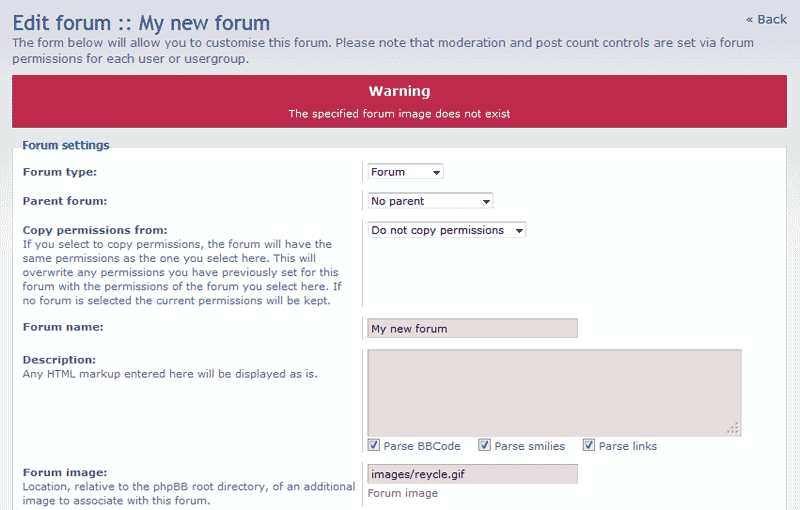Click the Forum image label

[65, 473]
